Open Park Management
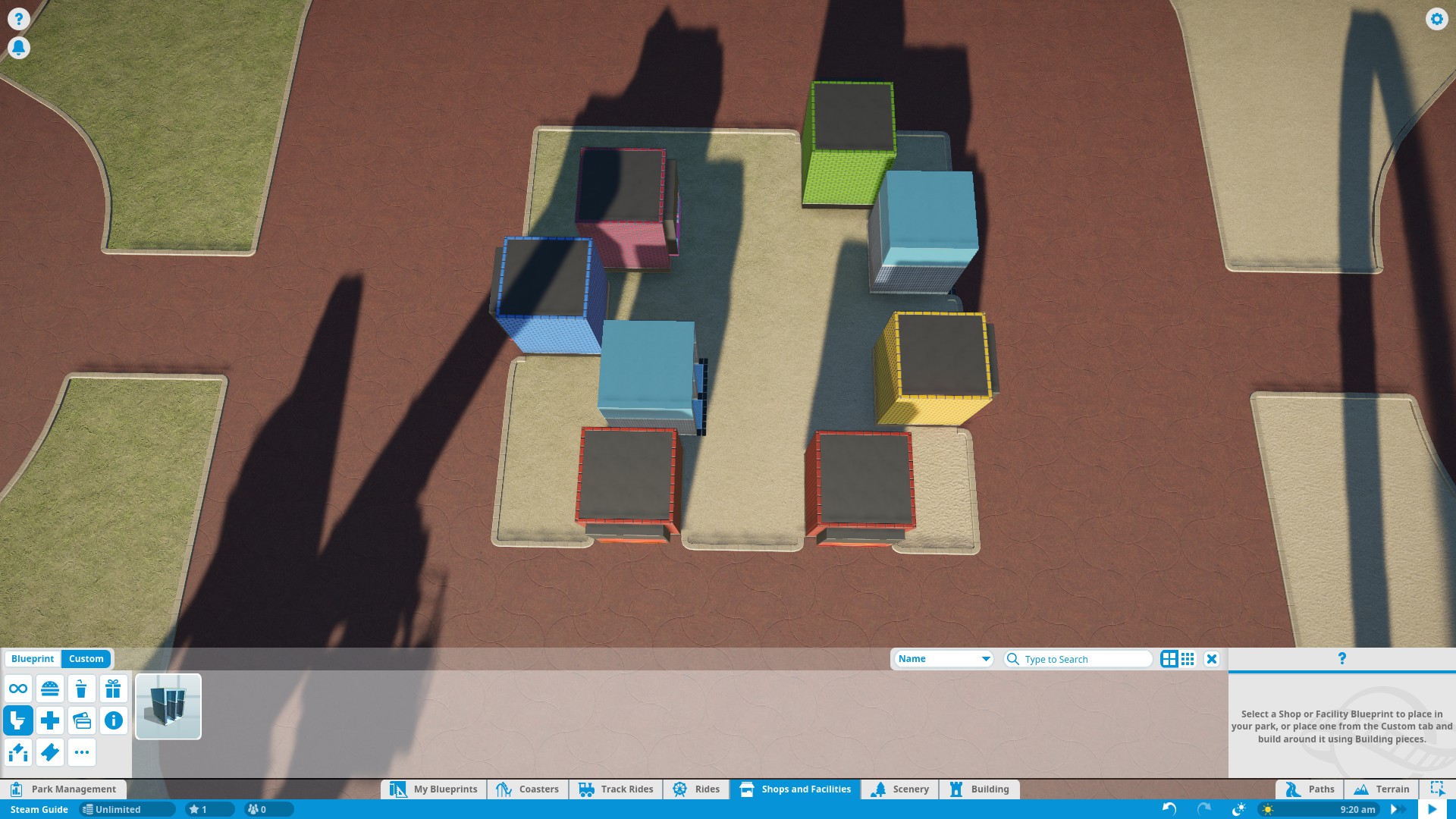This screenshot has height=819, width=1456. 64,789
